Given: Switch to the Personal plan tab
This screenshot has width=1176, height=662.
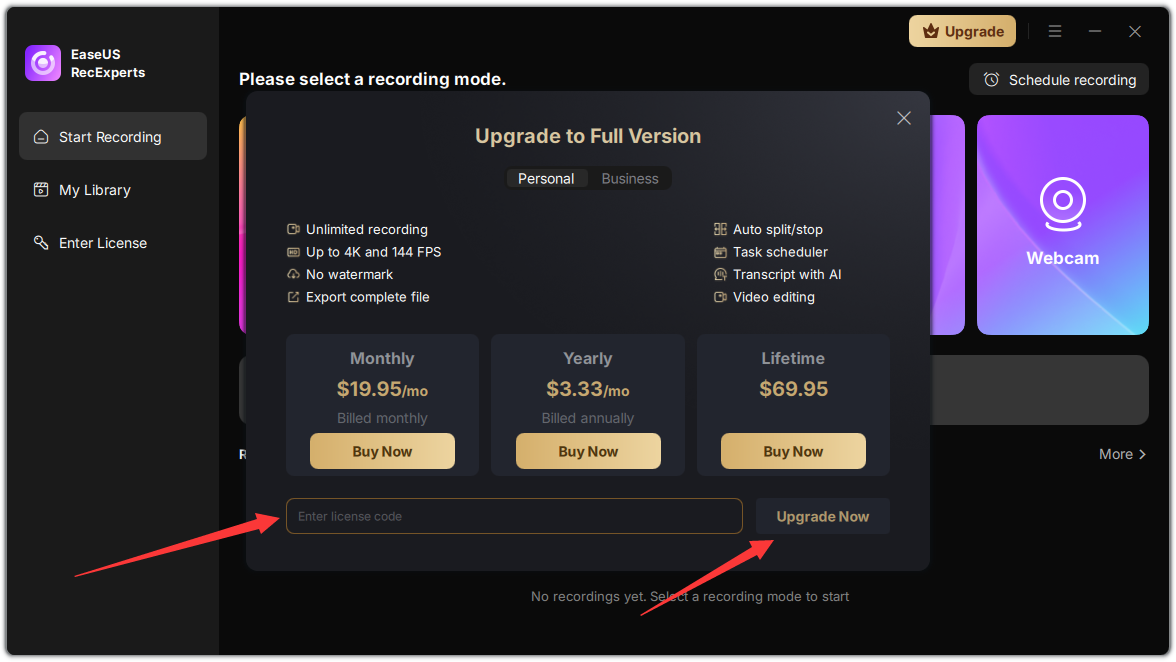Looking at the screenshot, I should click(546, 178).
